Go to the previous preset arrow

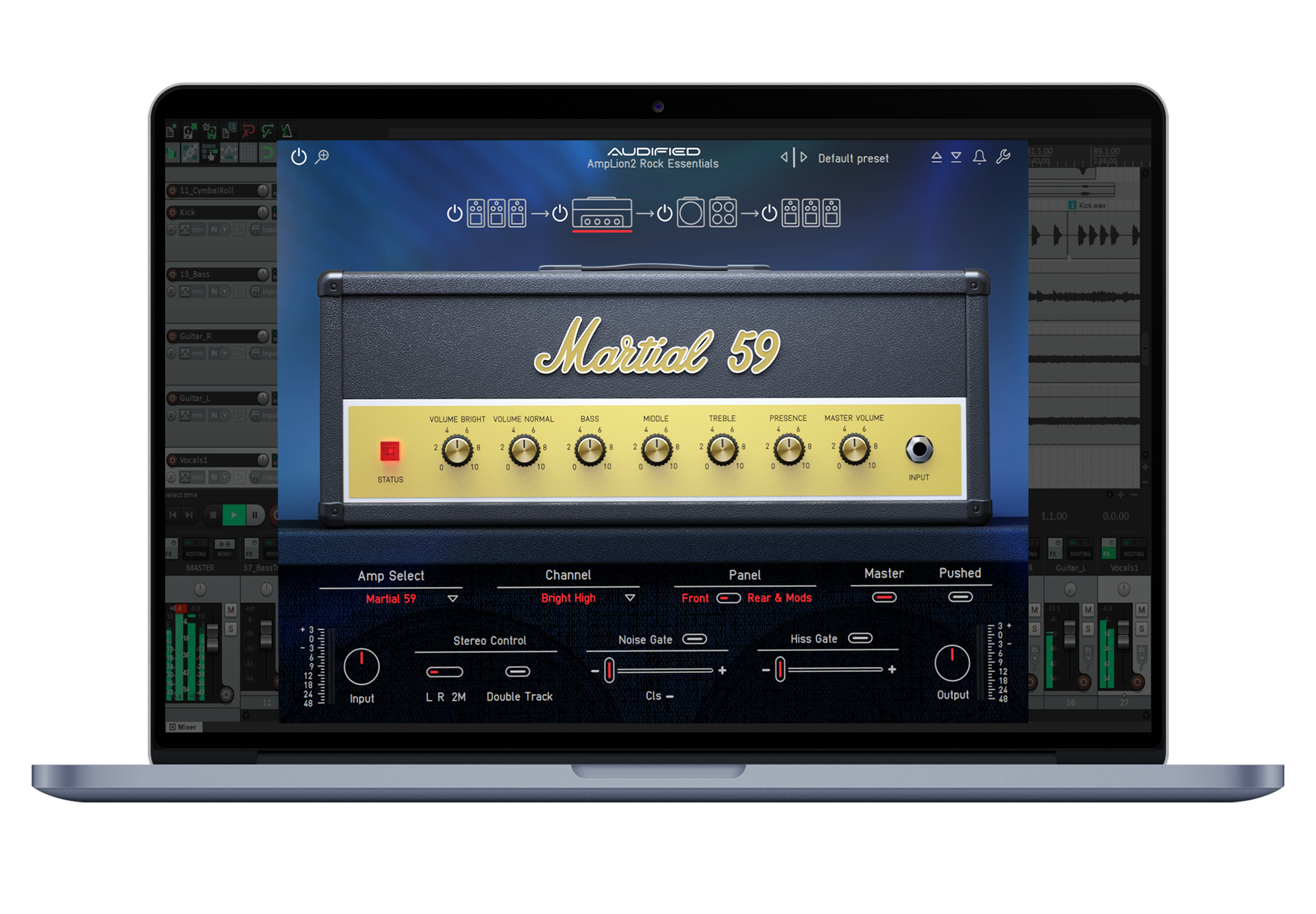click(784, 157)
